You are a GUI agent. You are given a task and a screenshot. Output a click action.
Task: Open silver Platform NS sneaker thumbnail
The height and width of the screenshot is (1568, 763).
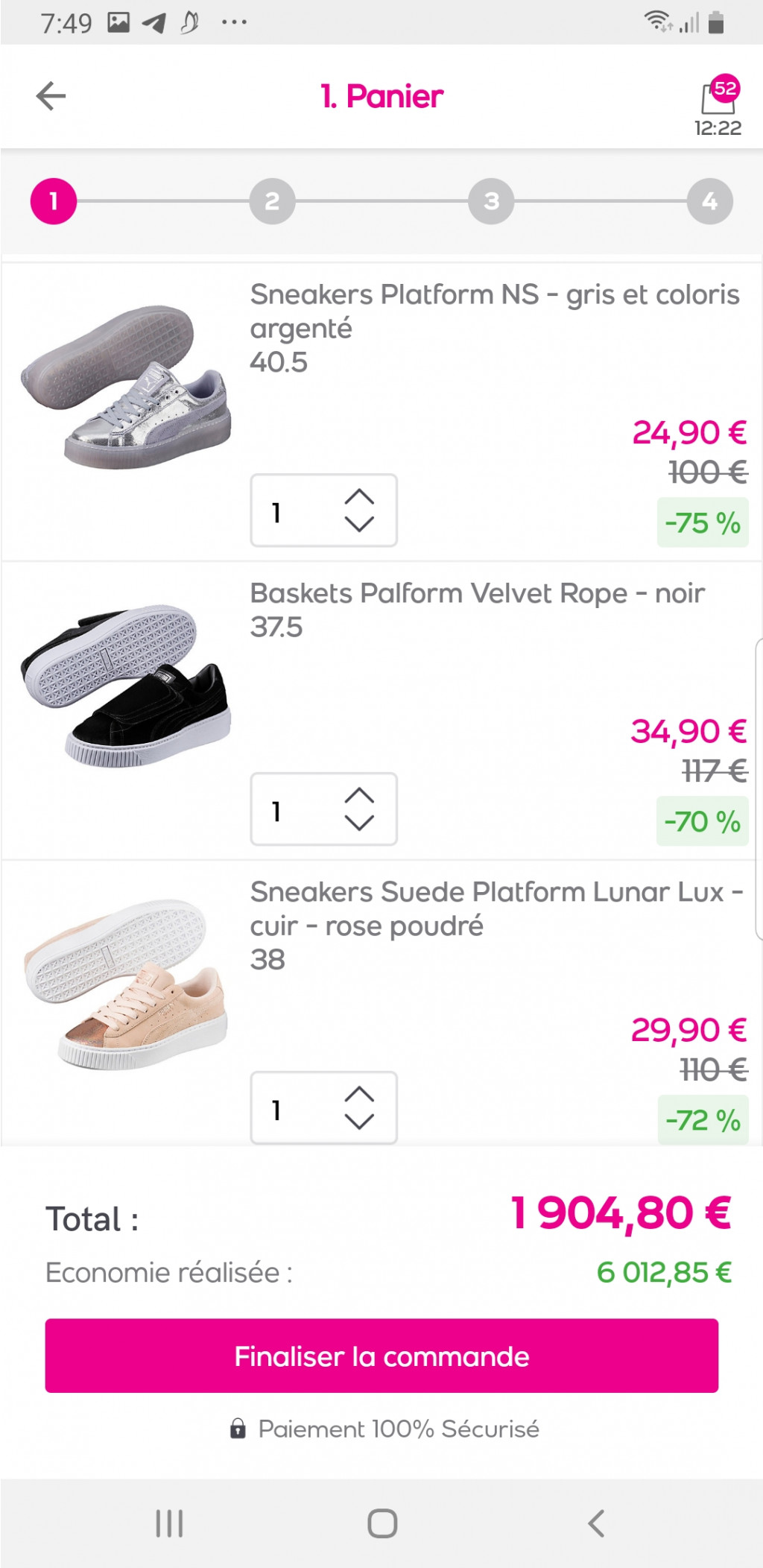[127, 386]
